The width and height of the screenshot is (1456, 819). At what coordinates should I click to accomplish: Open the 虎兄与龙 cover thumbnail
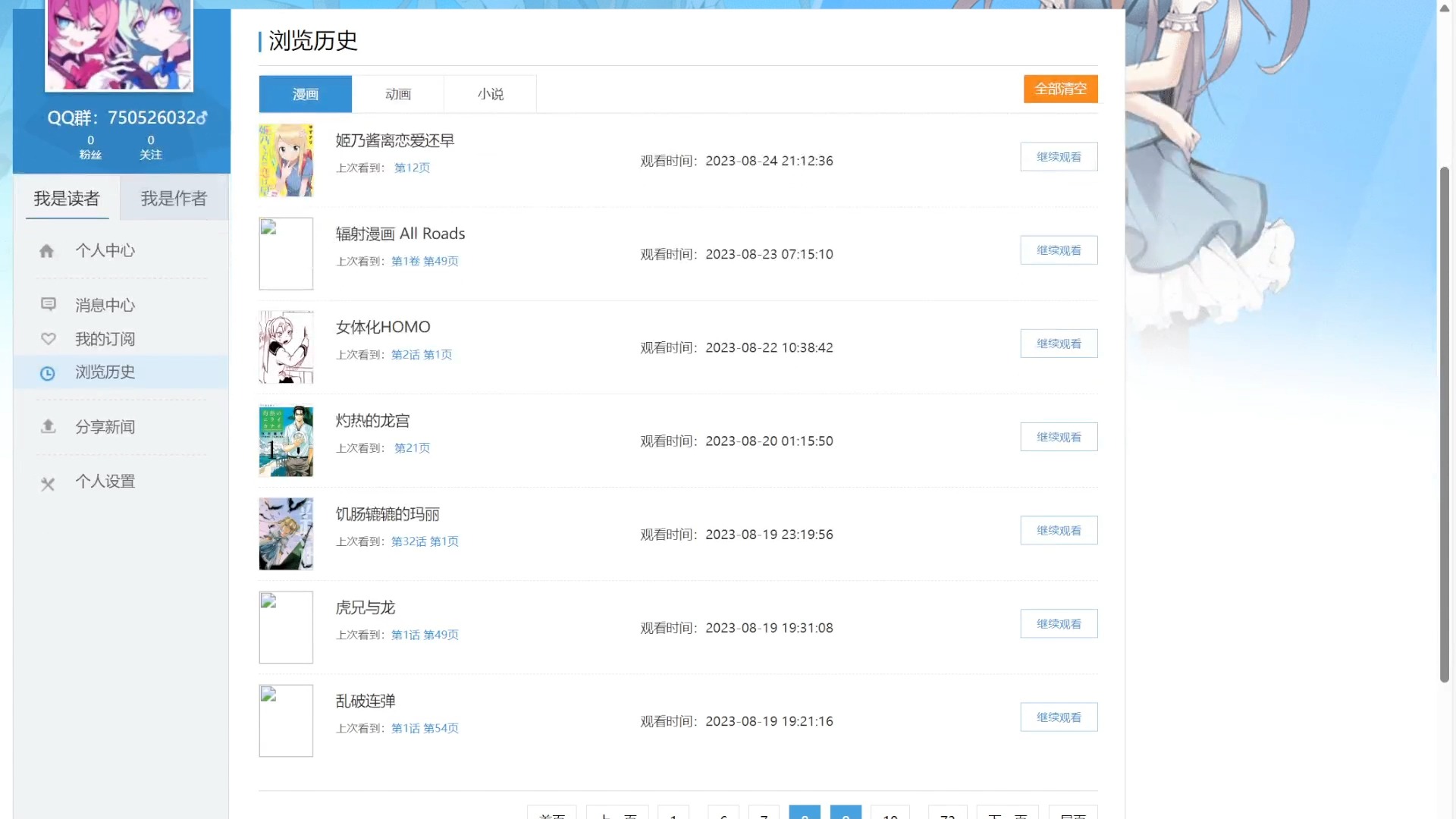point(286,627)
